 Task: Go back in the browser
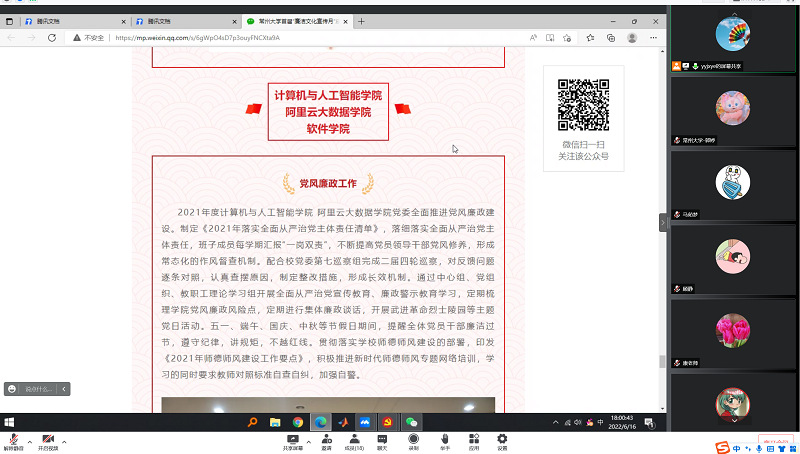(x=11, y=38)
